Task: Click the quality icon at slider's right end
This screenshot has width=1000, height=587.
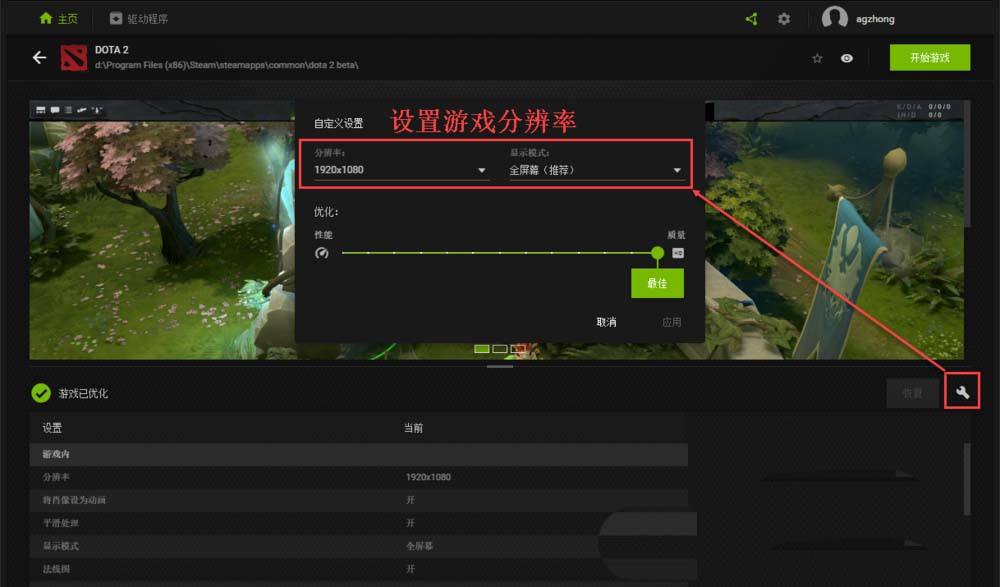Action: [x=678, y=253]
